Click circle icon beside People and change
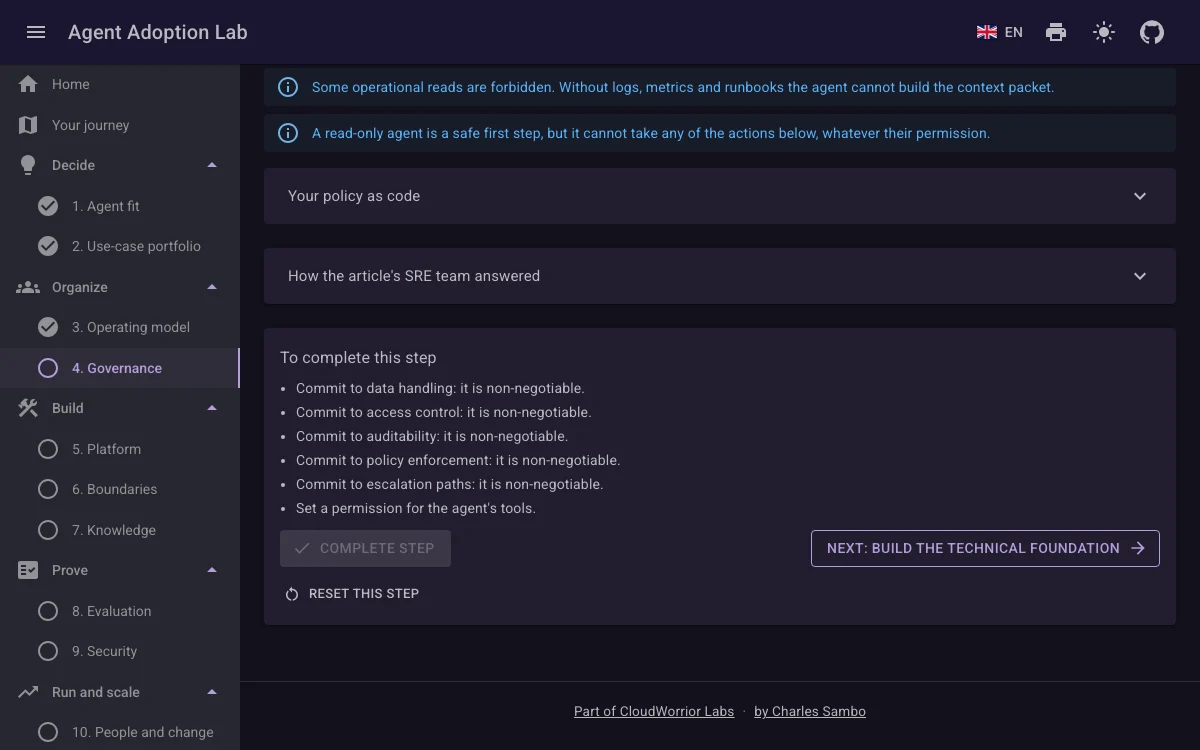The height and width of the screenshot is (750, 1200). (48, 732)
